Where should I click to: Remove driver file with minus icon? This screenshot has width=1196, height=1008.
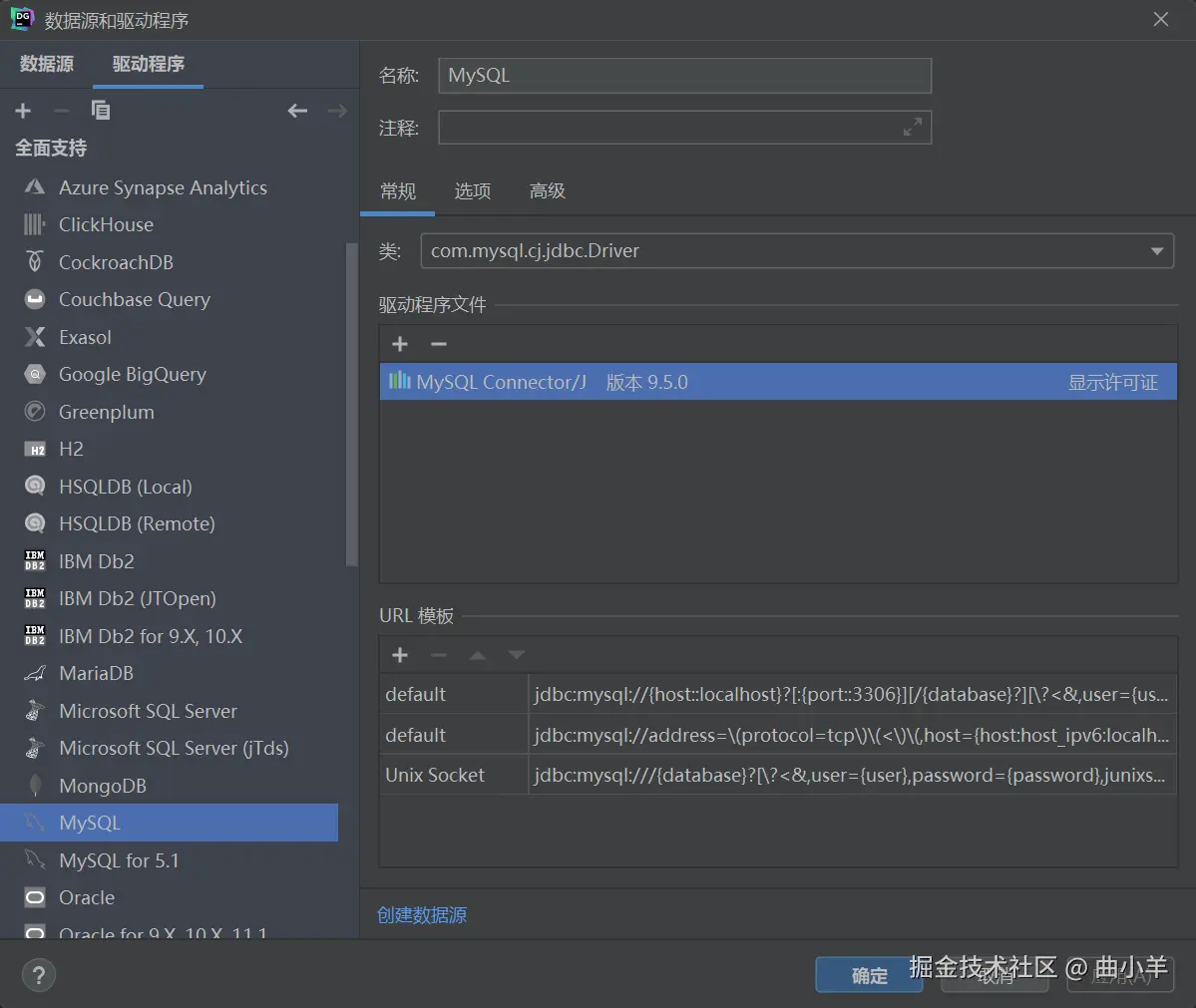point(439,344)
